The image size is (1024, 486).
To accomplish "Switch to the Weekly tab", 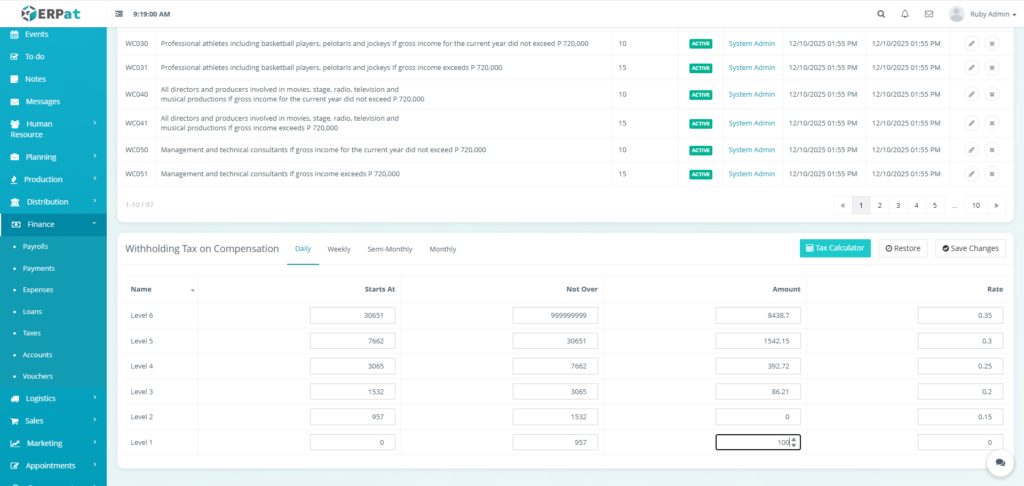I will 339,249.
